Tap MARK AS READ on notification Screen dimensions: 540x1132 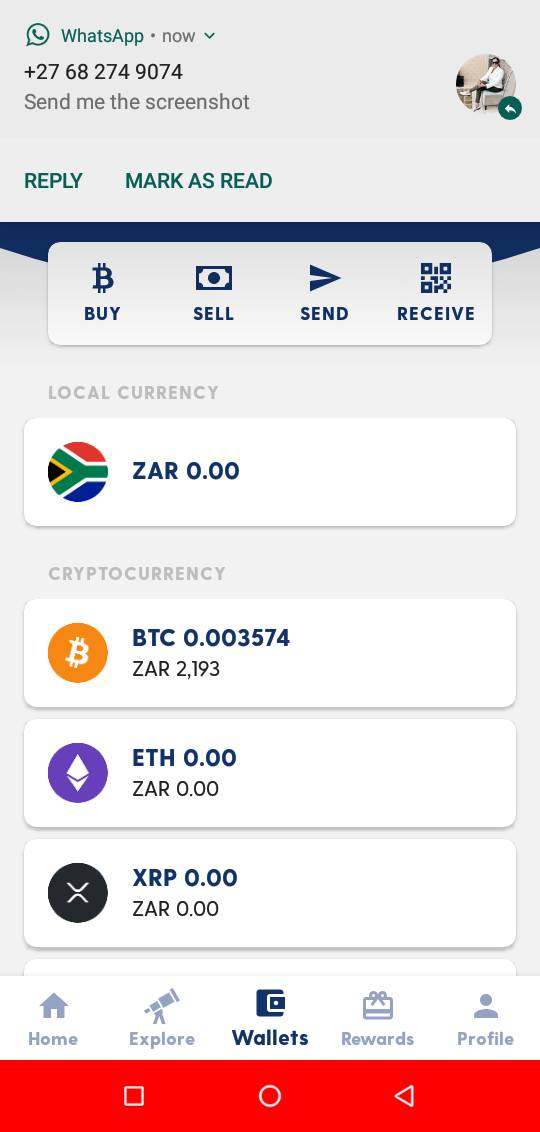pos(199,180)
